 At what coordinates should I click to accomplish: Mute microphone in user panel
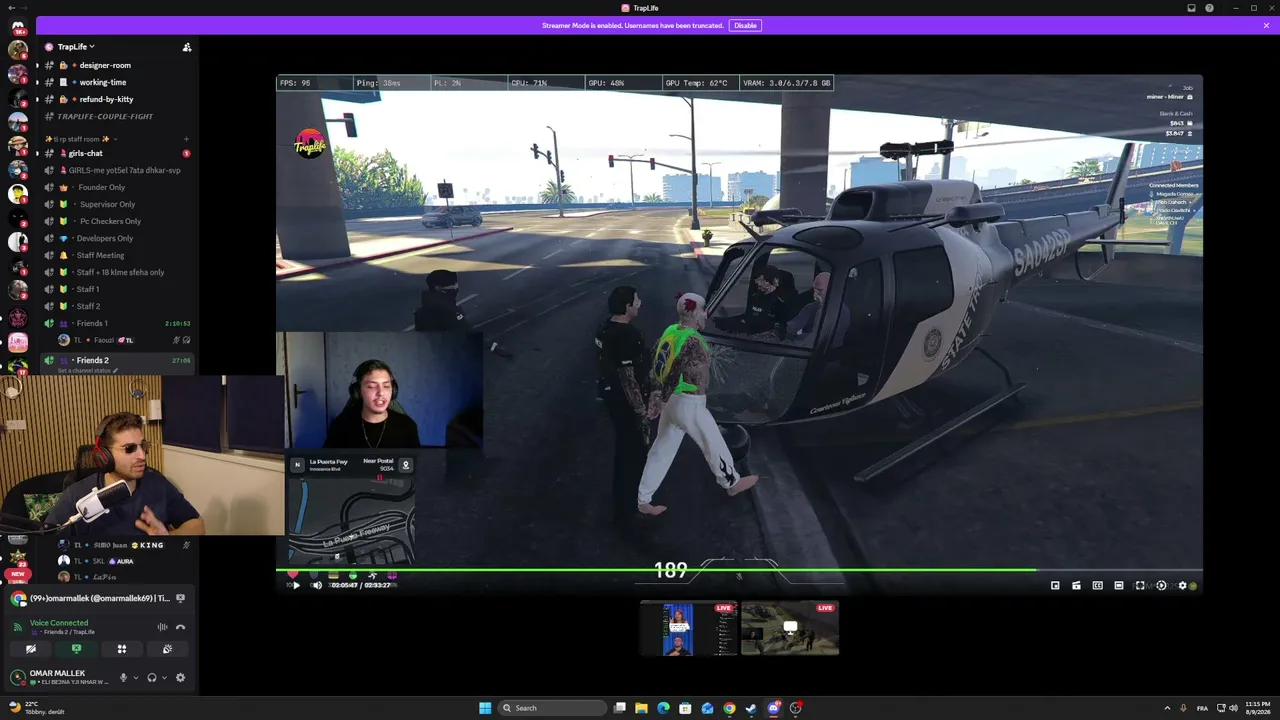[124, 677]
